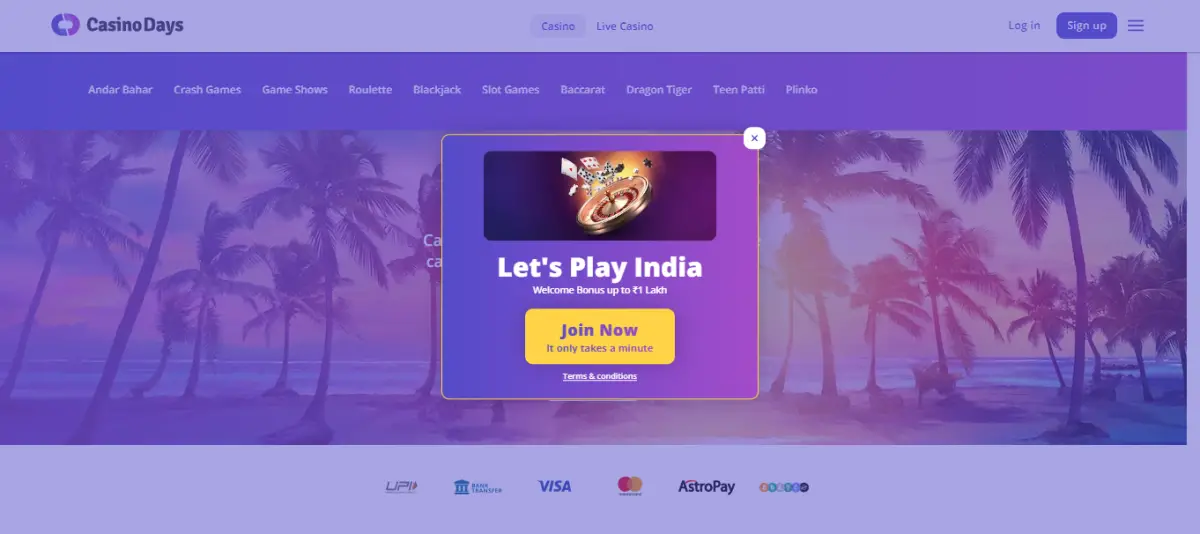
Task: Open the Andar Bahar category
Action: click(120, 90)
